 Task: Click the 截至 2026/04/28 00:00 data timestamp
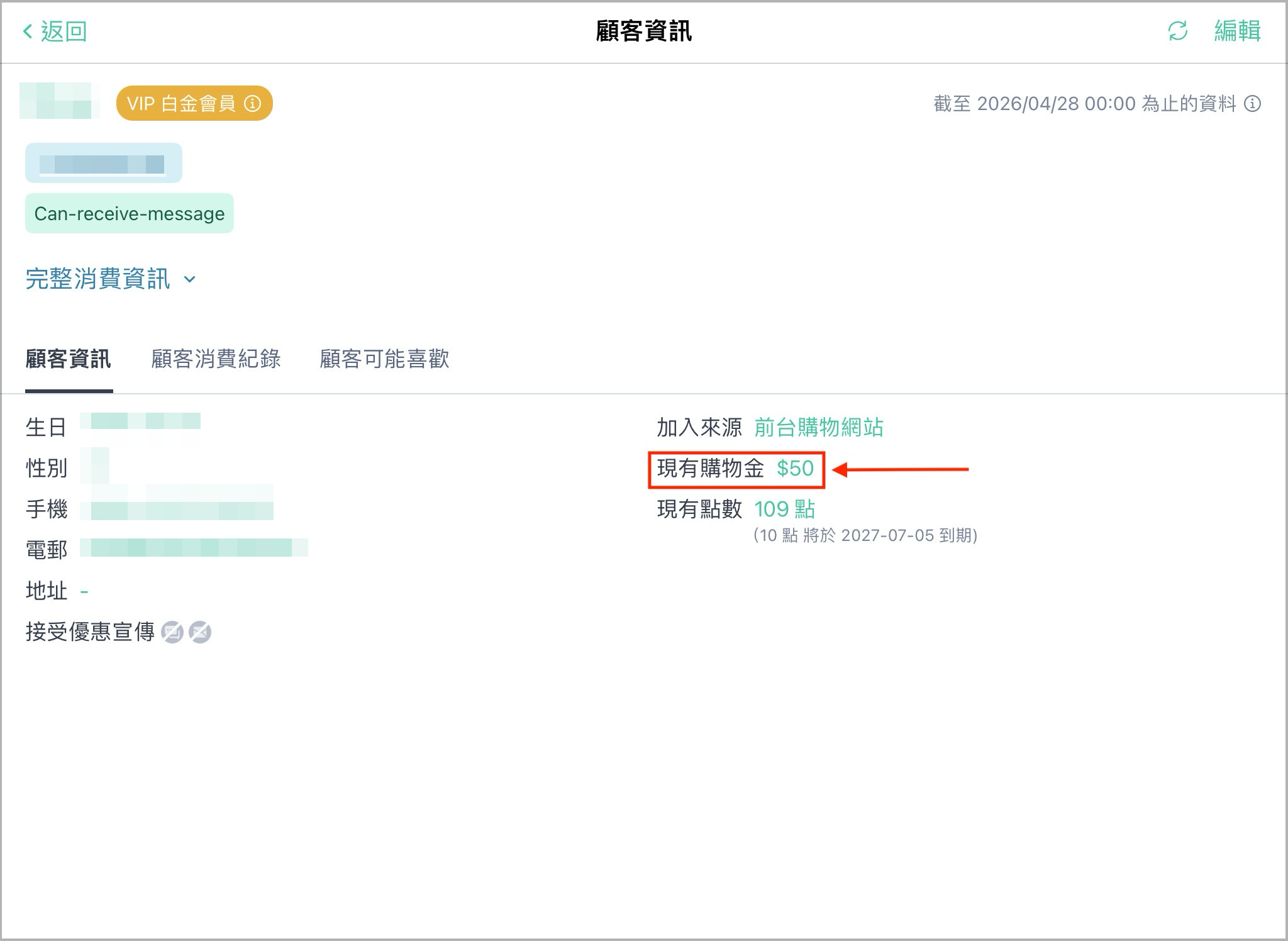pos(1085,104)
